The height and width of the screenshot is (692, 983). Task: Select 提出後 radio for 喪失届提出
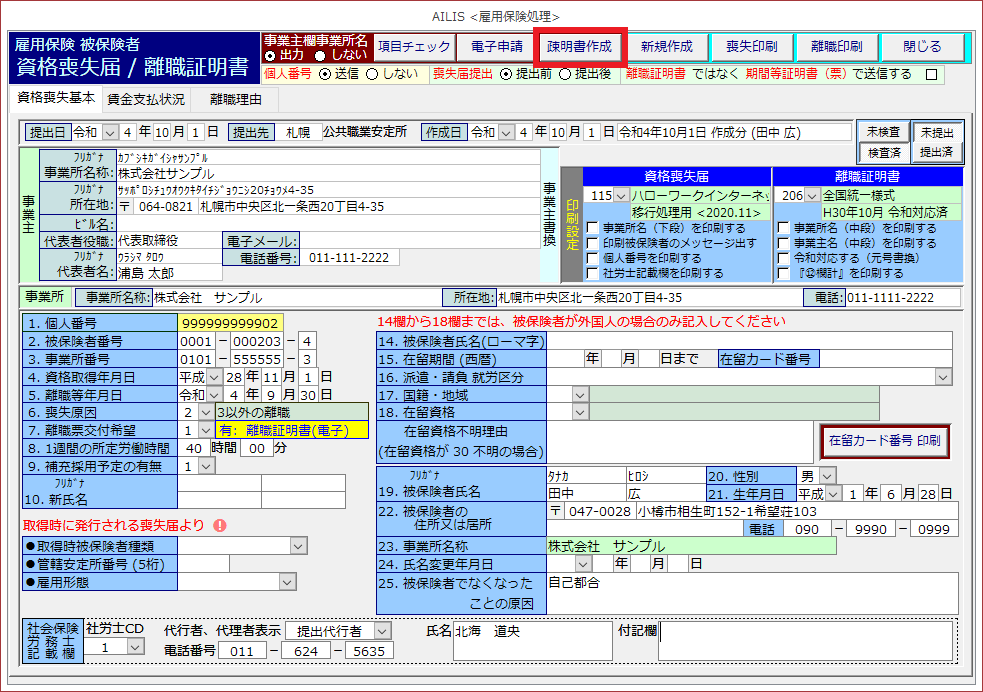[x=565, y=74]
